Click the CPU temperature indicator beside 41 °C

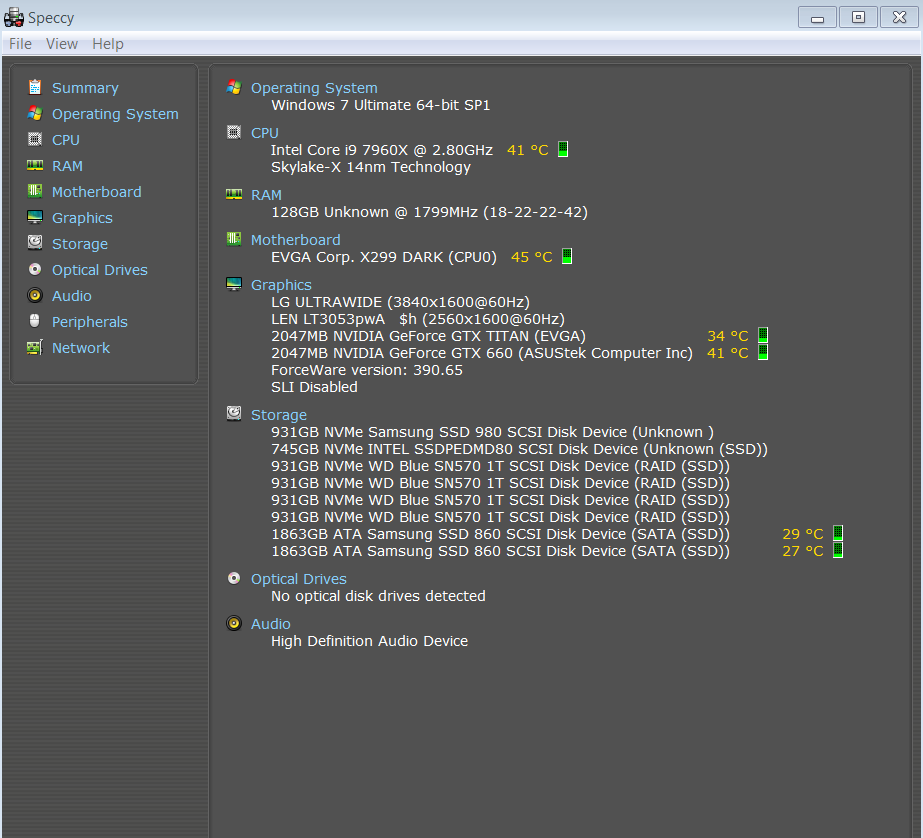pyautogui.click(x=563, y=149)
